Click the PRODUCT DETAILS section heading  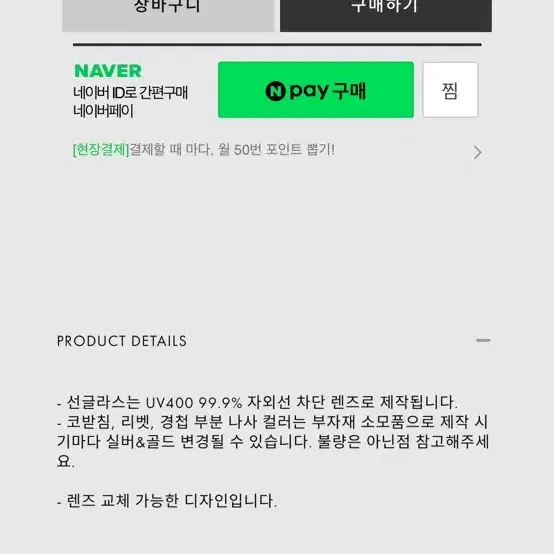coord(122,341)
